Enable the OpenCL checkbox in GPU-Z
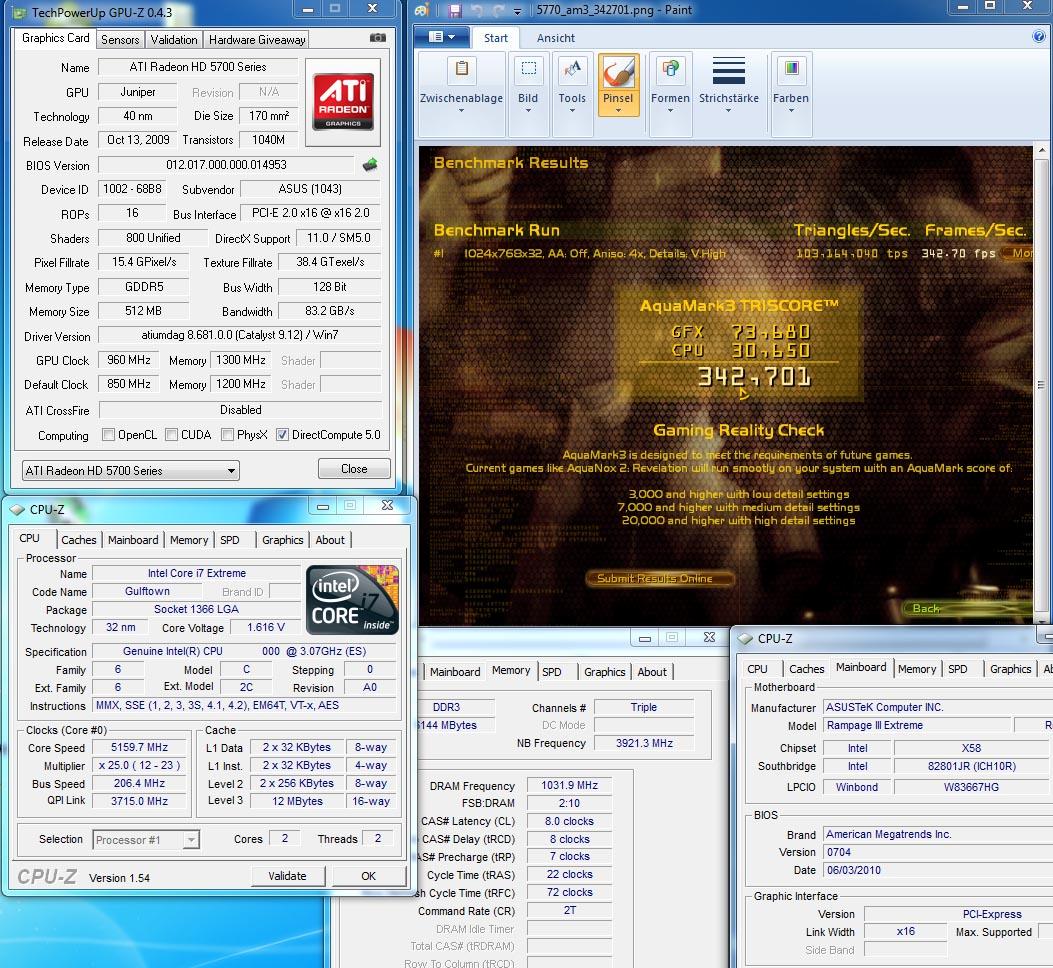Screen dimensions: 1053x968 click(108, 435)
